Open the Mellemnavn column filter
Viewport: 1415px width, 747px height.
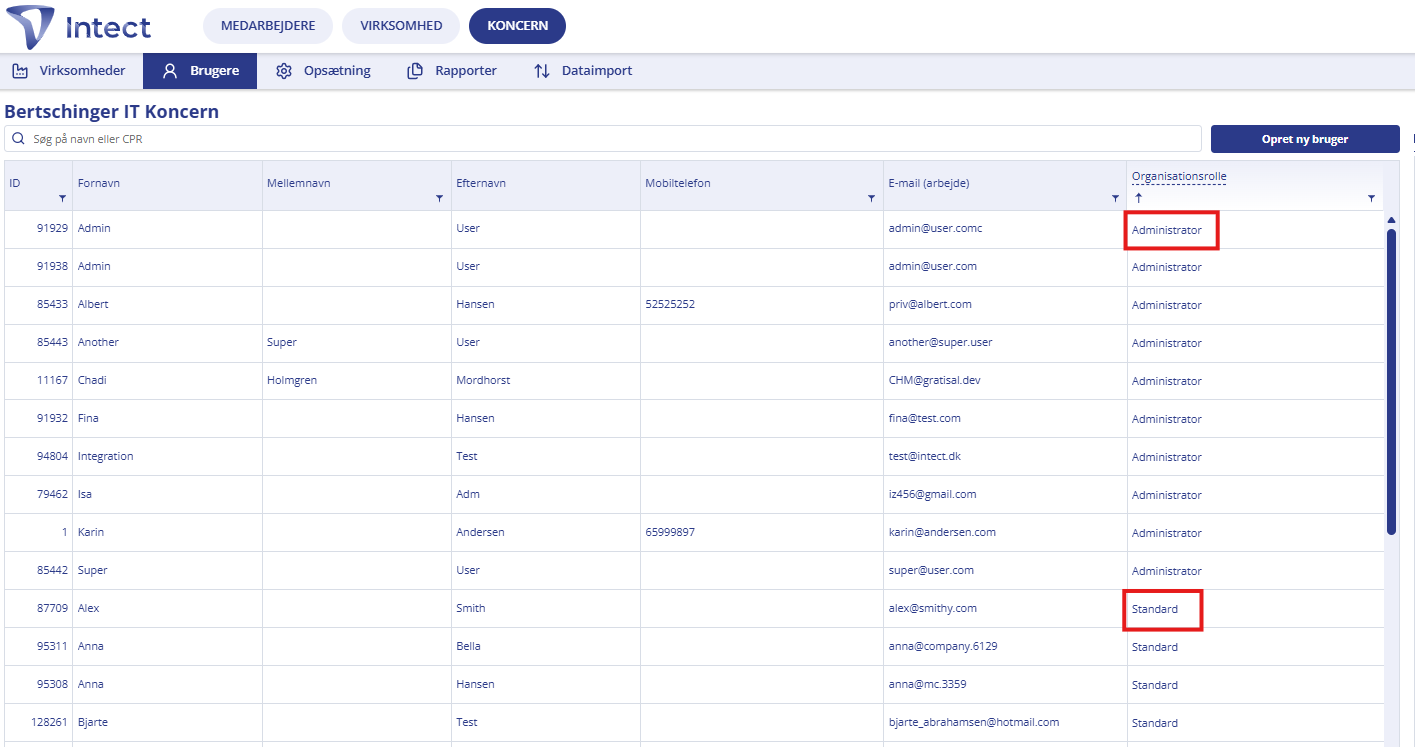(x=439, y=199)
